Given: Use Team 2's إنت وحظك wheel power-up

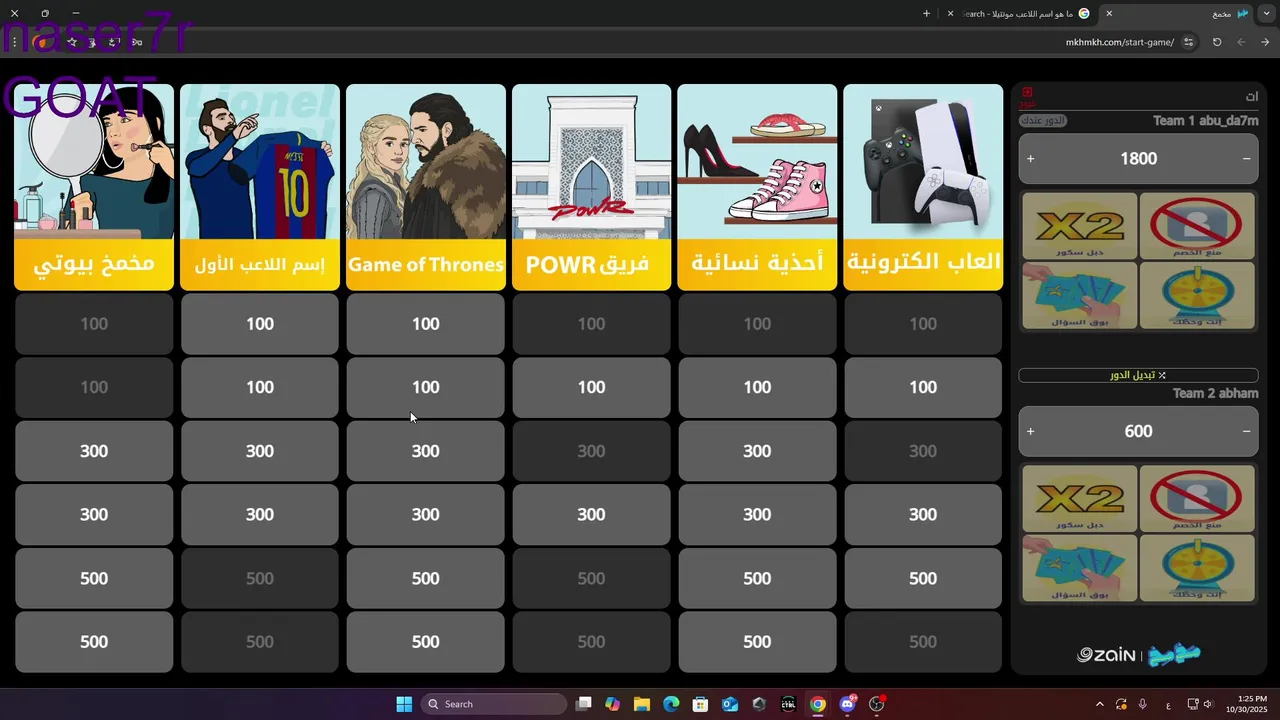Looking at the screenshot, I should [1197, 568].
